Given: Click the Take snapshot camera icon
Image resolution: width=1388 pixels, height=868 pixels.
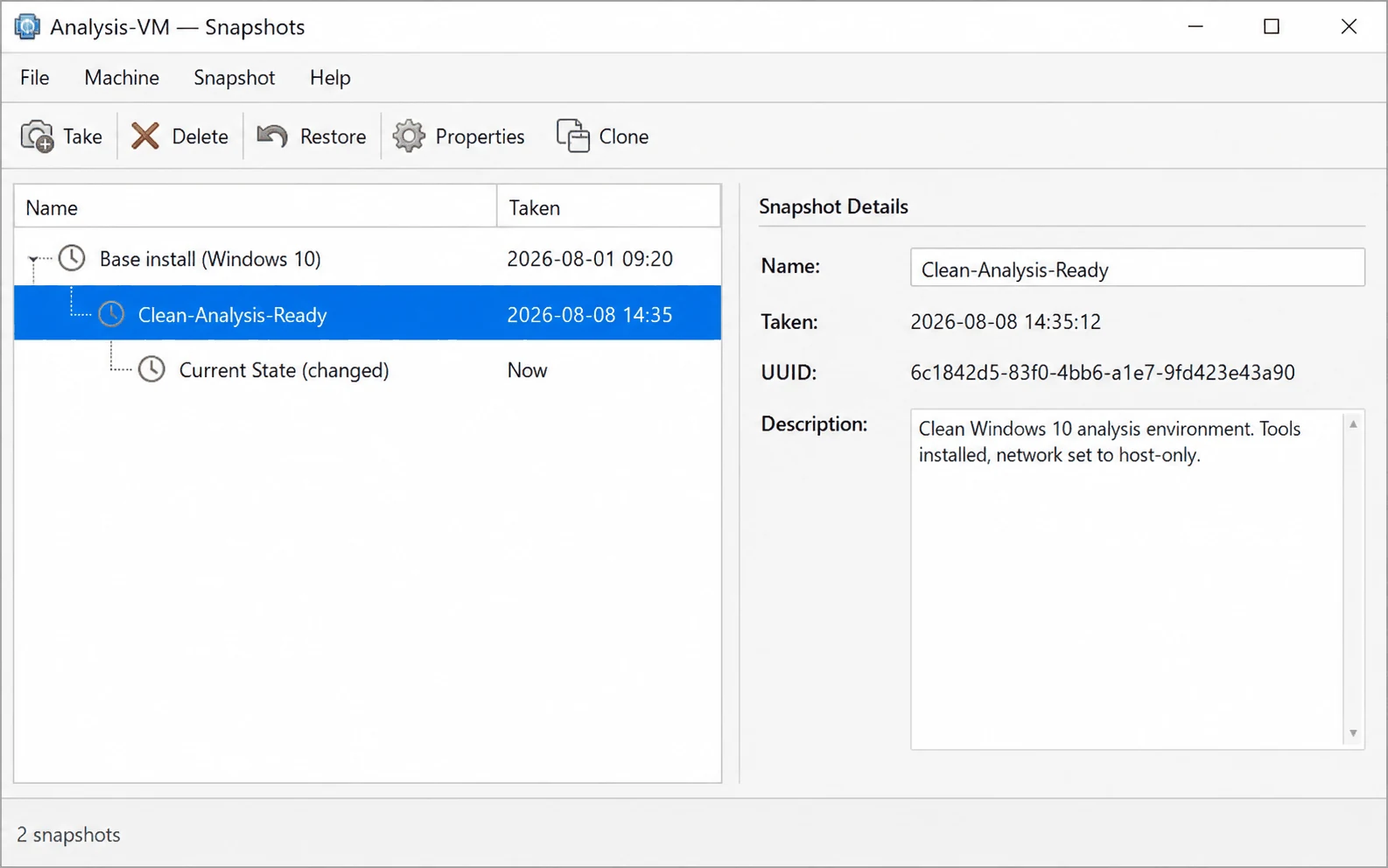Looking at the screenshot, I should [37, 136].
